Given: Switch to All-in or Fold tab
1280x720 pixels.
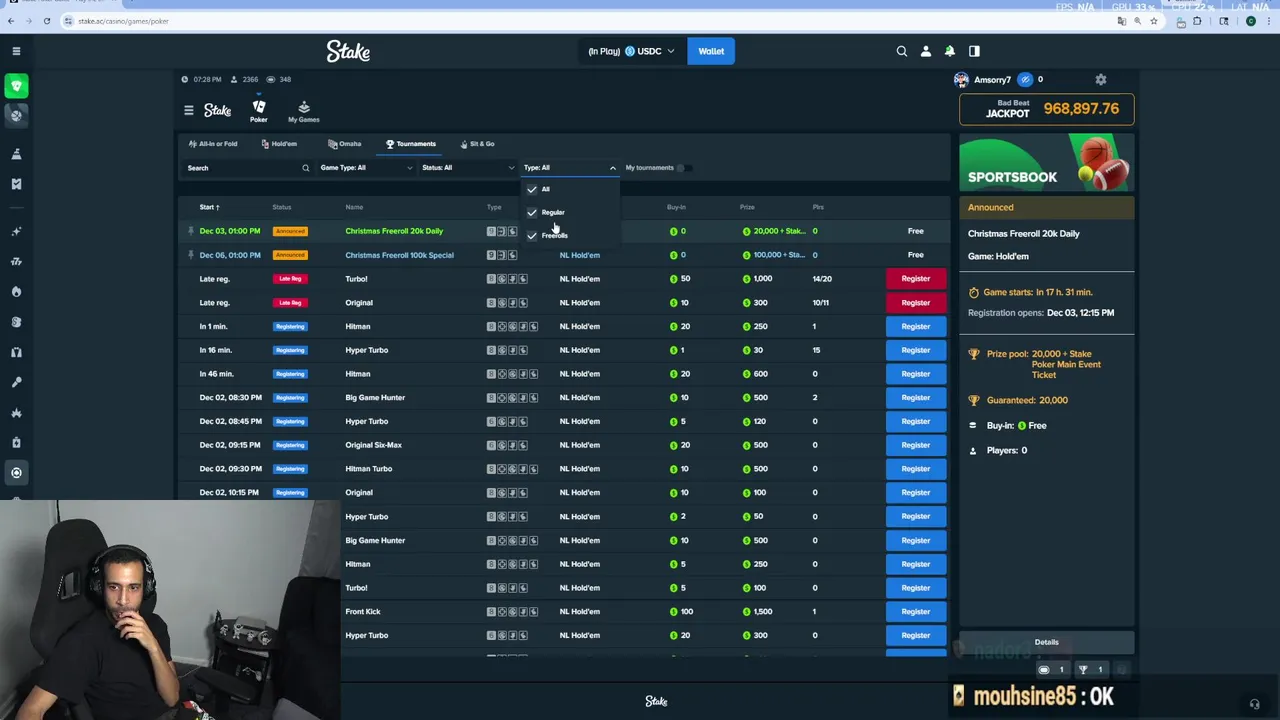Looking at the screenshot, I should 212,144.
